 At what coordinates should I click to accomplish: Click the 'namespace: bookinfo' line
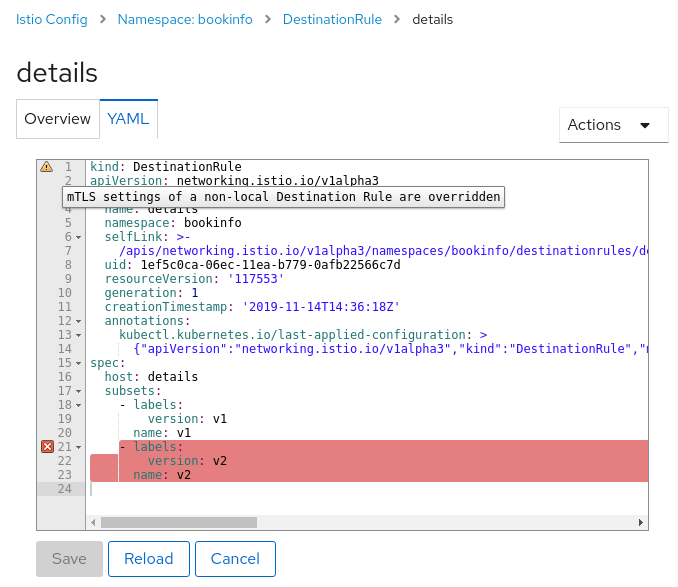(173, 223)
